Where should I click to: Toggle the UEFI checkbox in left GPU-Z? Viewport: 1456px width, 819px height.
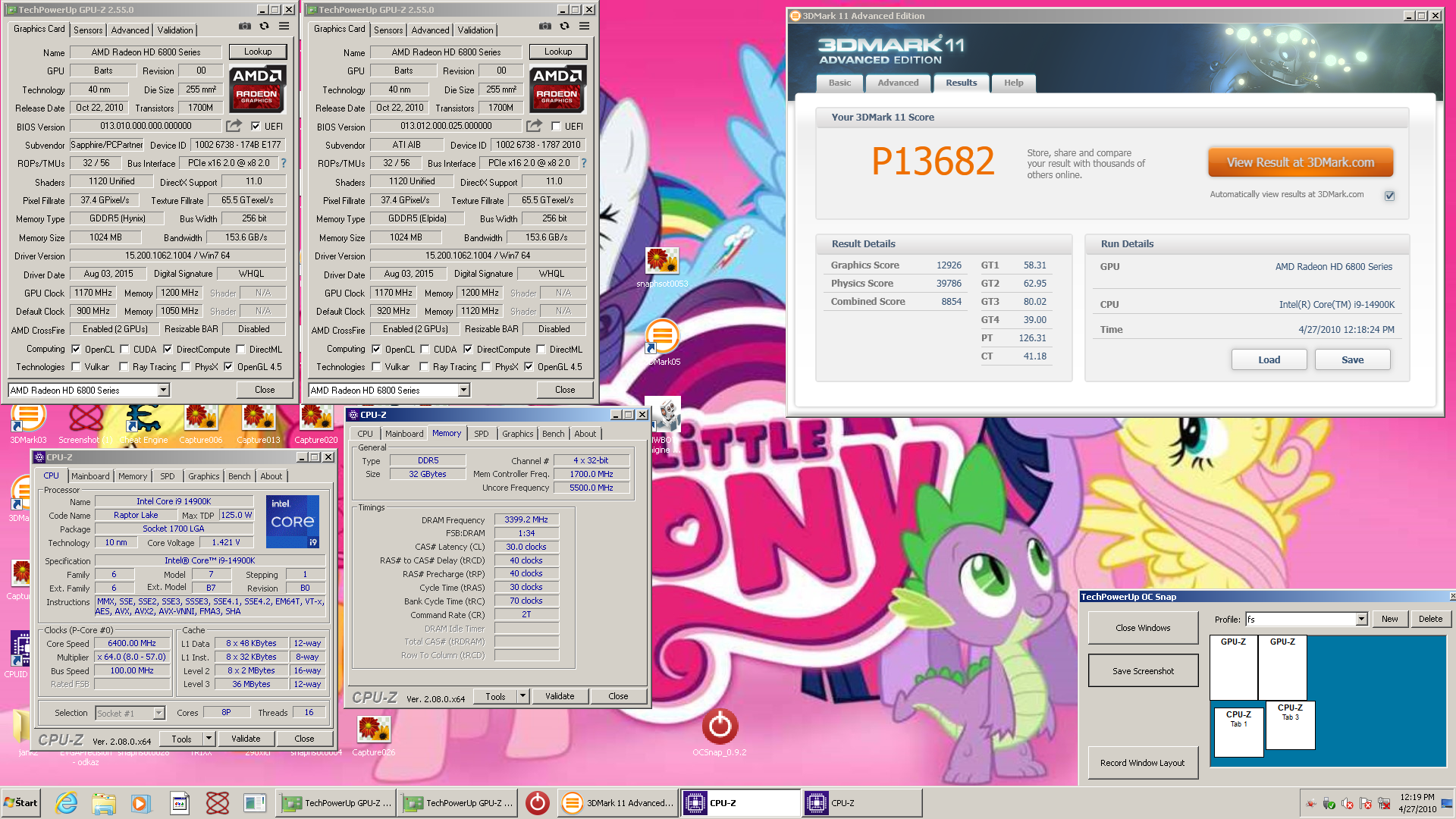click(x=256, y=127)
